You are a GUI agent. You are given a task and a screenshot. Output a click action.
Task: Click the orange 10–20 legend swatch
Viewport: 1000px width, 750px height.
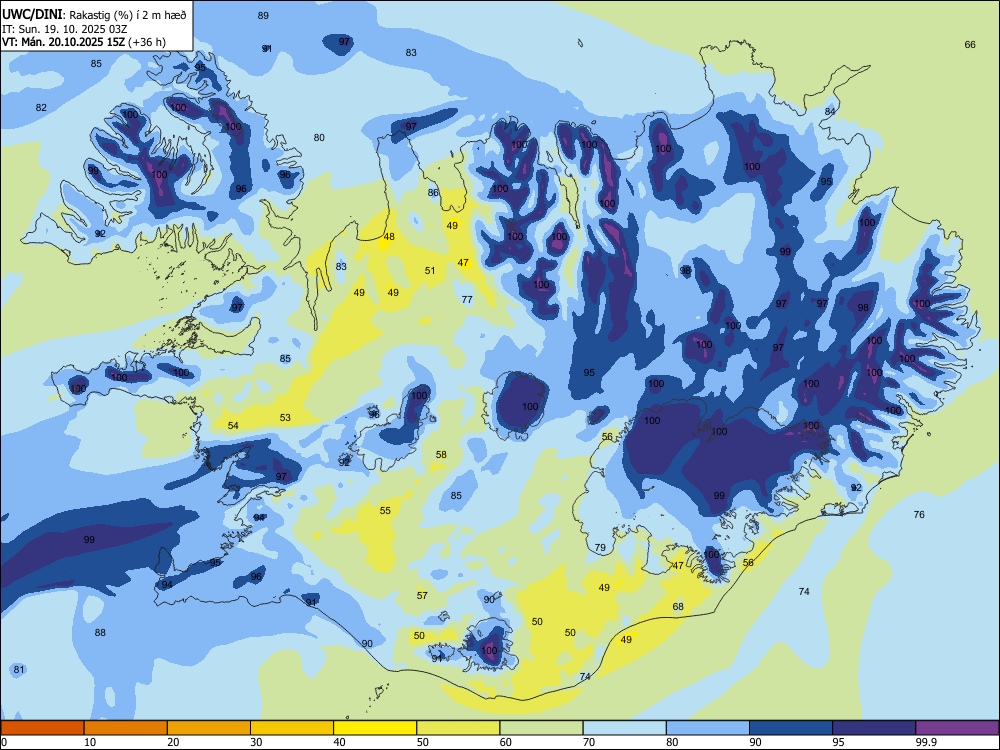[126, 728]
